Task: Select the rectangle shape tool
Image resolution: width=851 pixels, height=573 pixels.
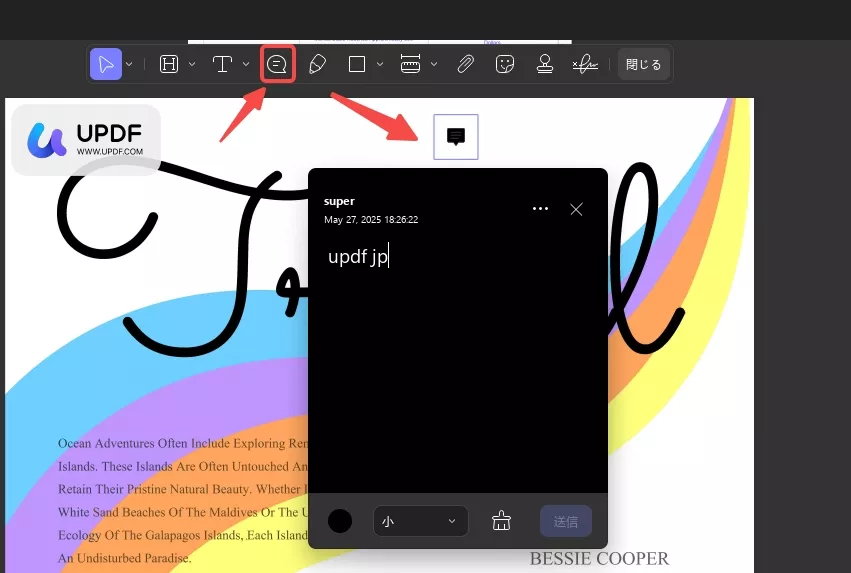Action: [357, 64]
